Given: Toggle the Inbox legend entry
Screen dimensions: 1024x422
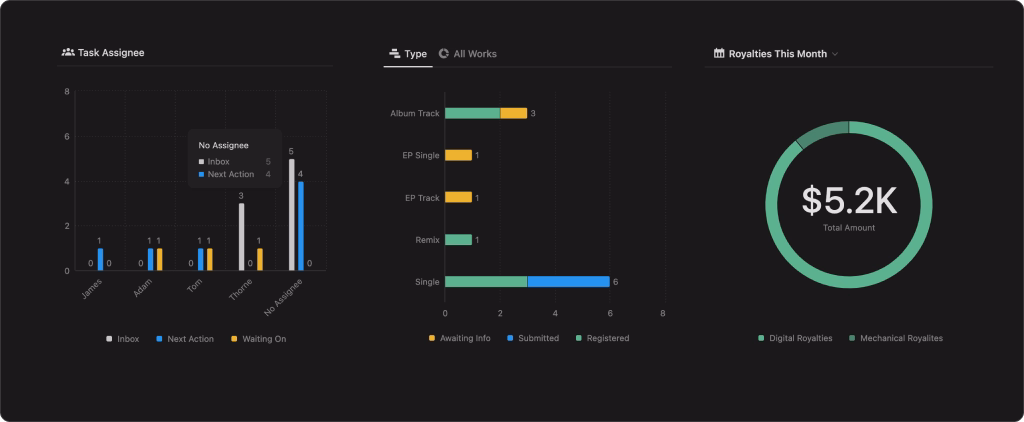Looking at the screenshot, I should pyautogui.click(x=123, y=339).
